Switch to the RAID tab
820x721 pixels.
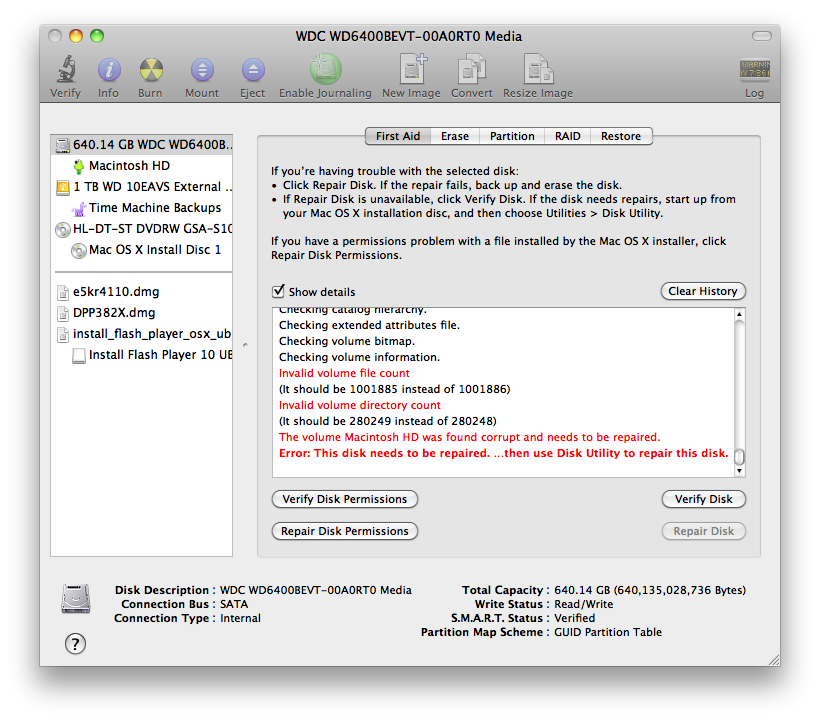(567, 136)
